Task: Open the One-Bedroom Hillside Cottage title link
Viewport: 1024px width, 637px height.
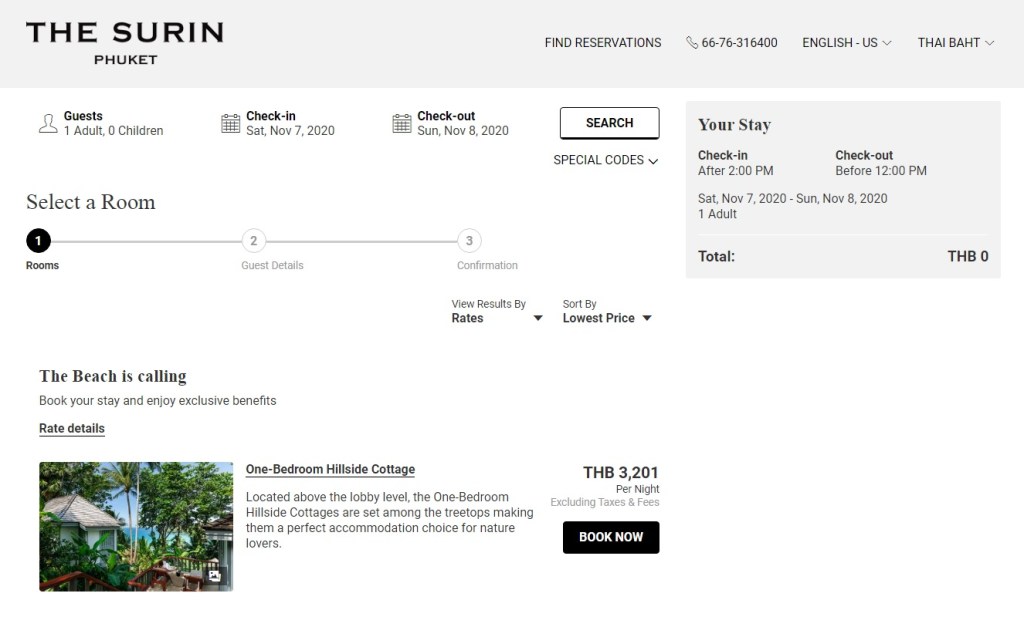Action: 330,470
